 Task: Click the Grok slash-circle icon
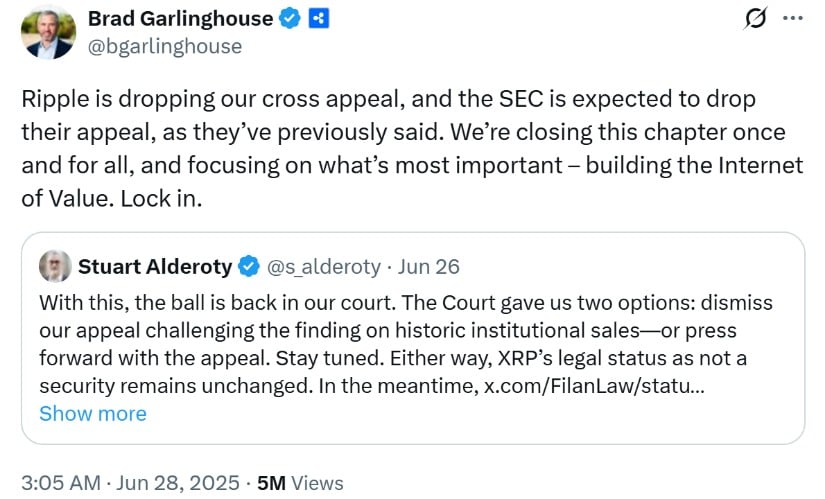click(x=756, y=18)
